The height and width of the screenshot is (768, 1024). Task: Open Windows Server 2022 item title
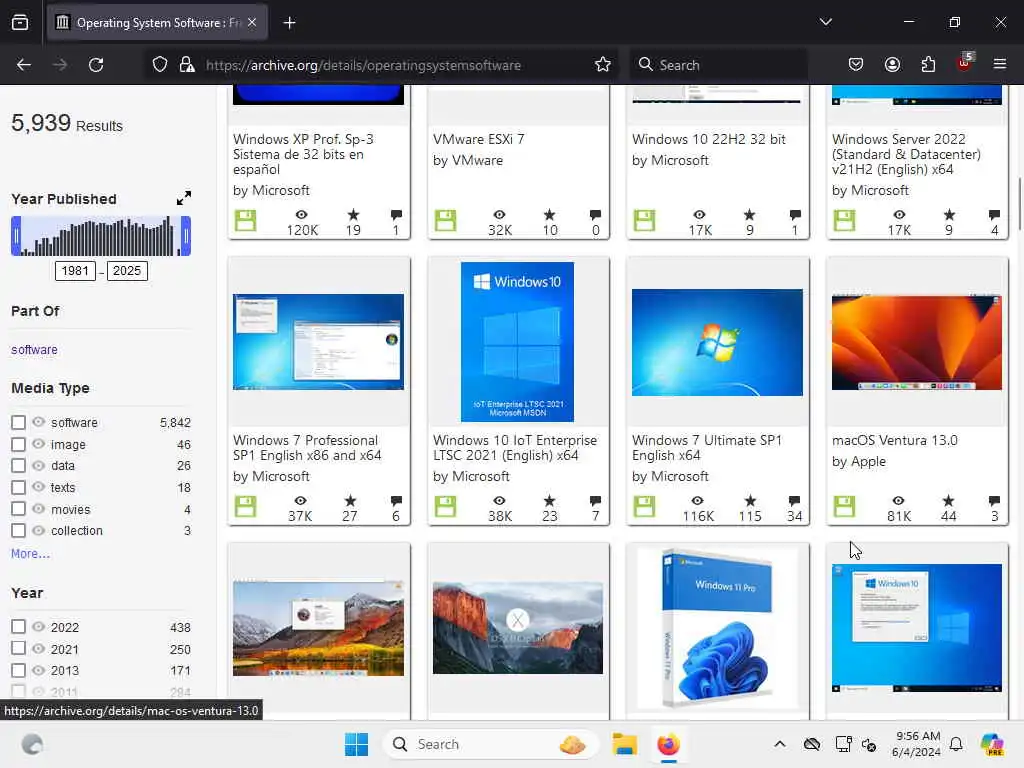906,154
